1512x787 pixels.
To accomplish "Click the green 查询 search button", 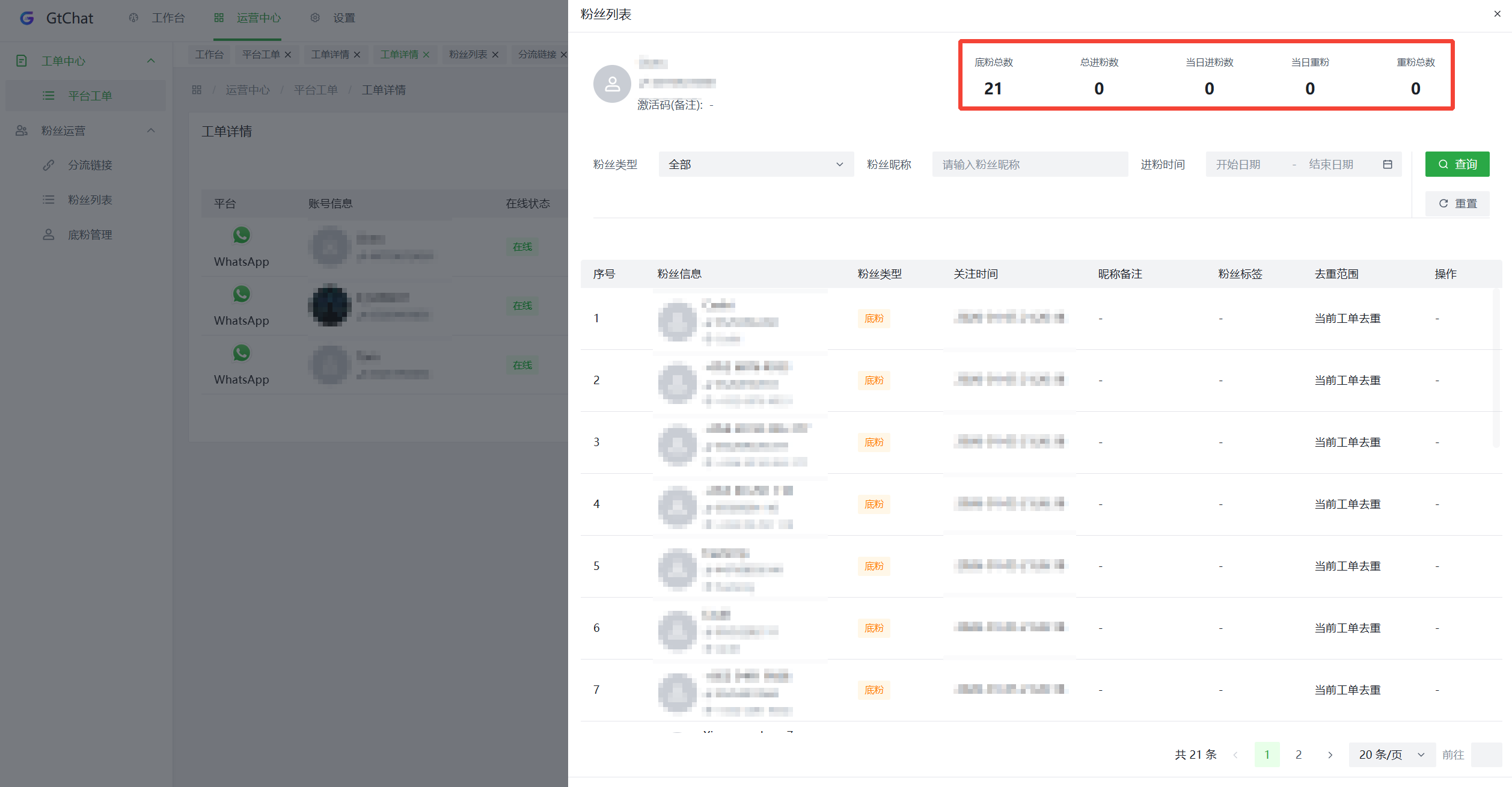I will (x=1457, y=164).
